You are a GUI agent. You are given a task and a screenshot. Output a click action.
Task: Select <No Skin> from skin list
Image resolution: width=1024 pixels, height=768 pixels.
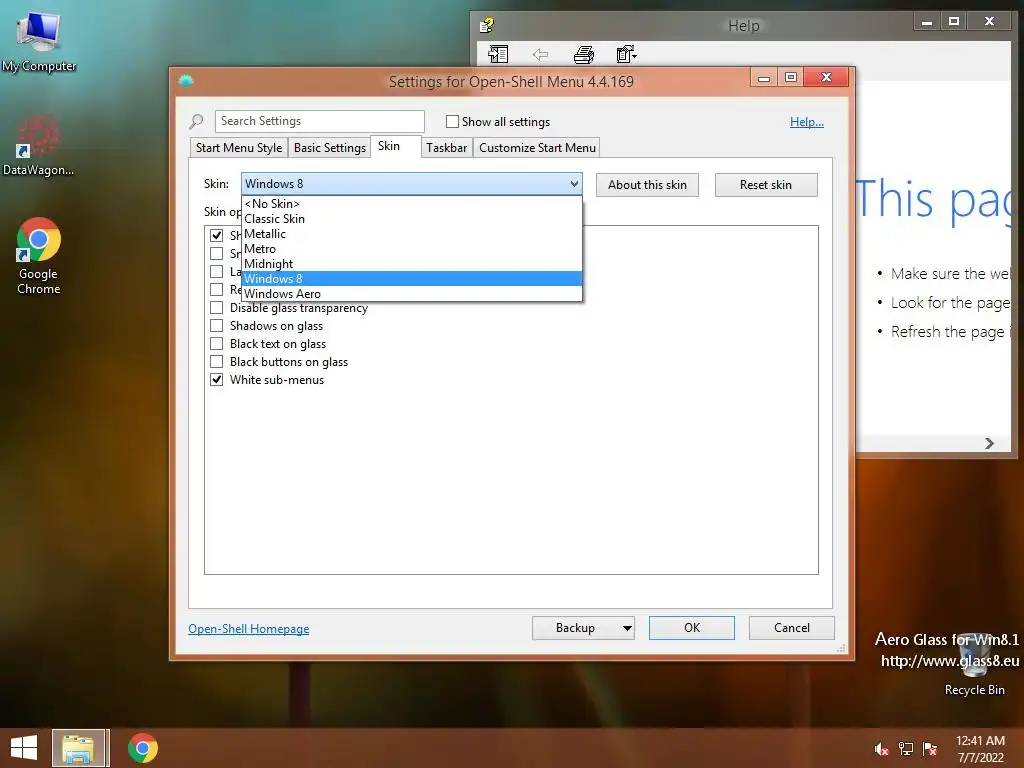(x=411, y=204)
